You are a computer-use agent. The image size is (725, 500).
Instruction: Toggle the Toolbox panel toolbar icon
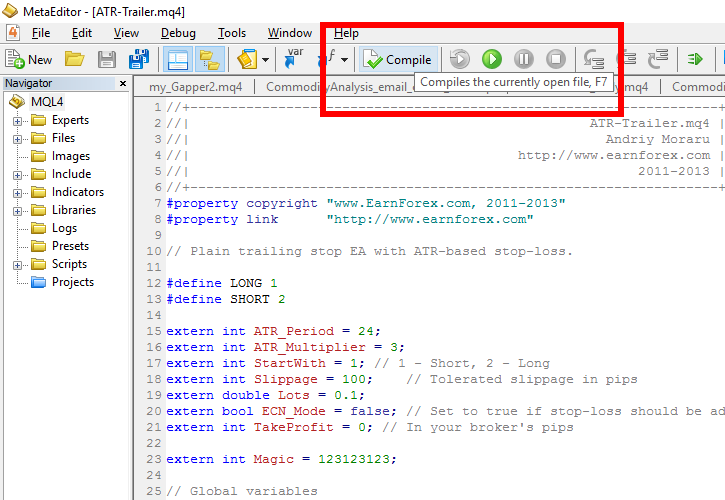(209, 59)
